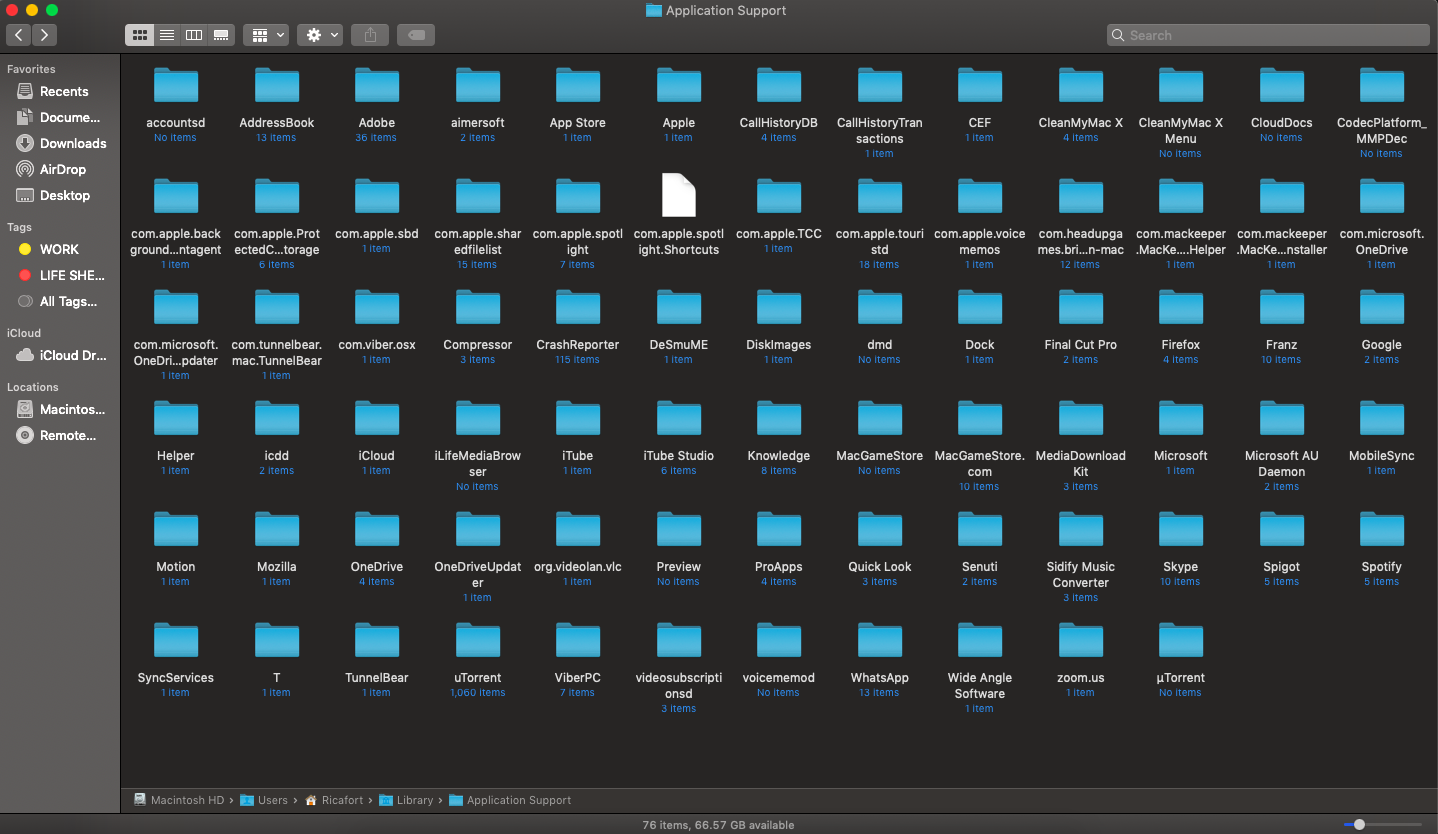The image size is (1438, 834).
Task: Go forward to next folder
Action: (x=44, y=35)
